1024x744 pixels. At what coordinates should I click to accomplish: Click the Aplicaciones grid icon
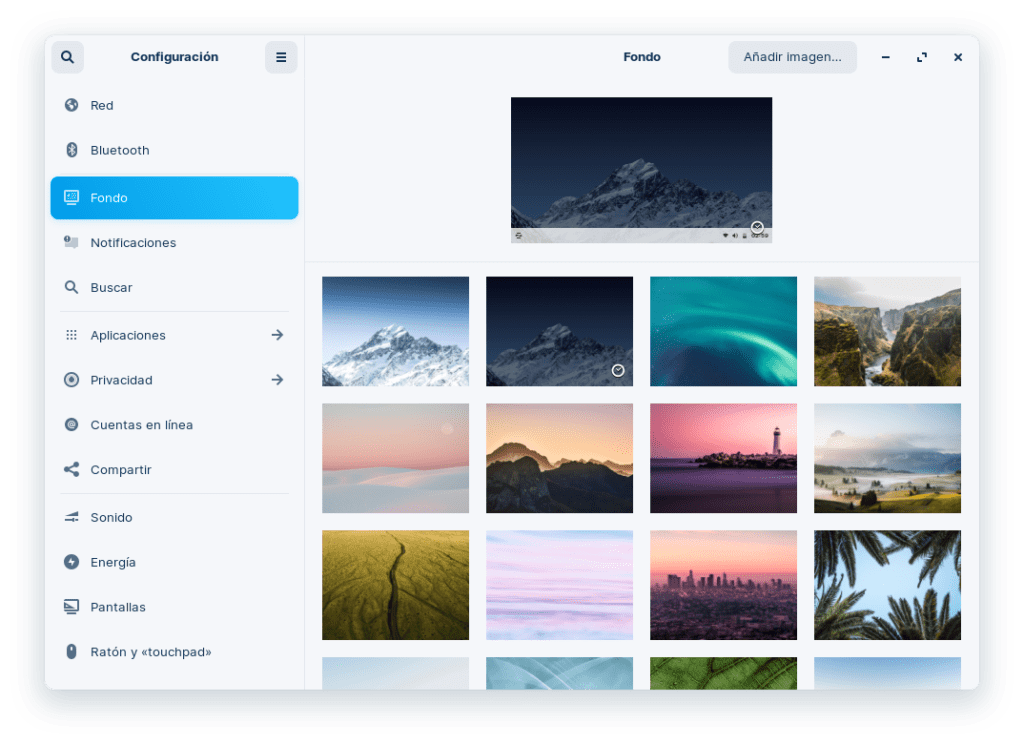click(x=72, y=335)
